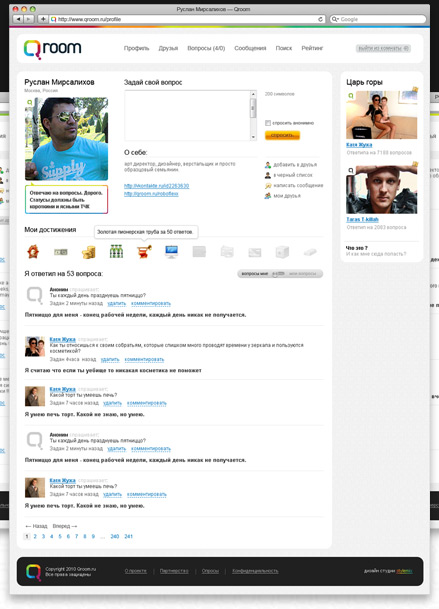The width and height of the screenshot is (439, 609).
Task: Click the scrollbar down arrow in question box
Action: coord(253,137)
